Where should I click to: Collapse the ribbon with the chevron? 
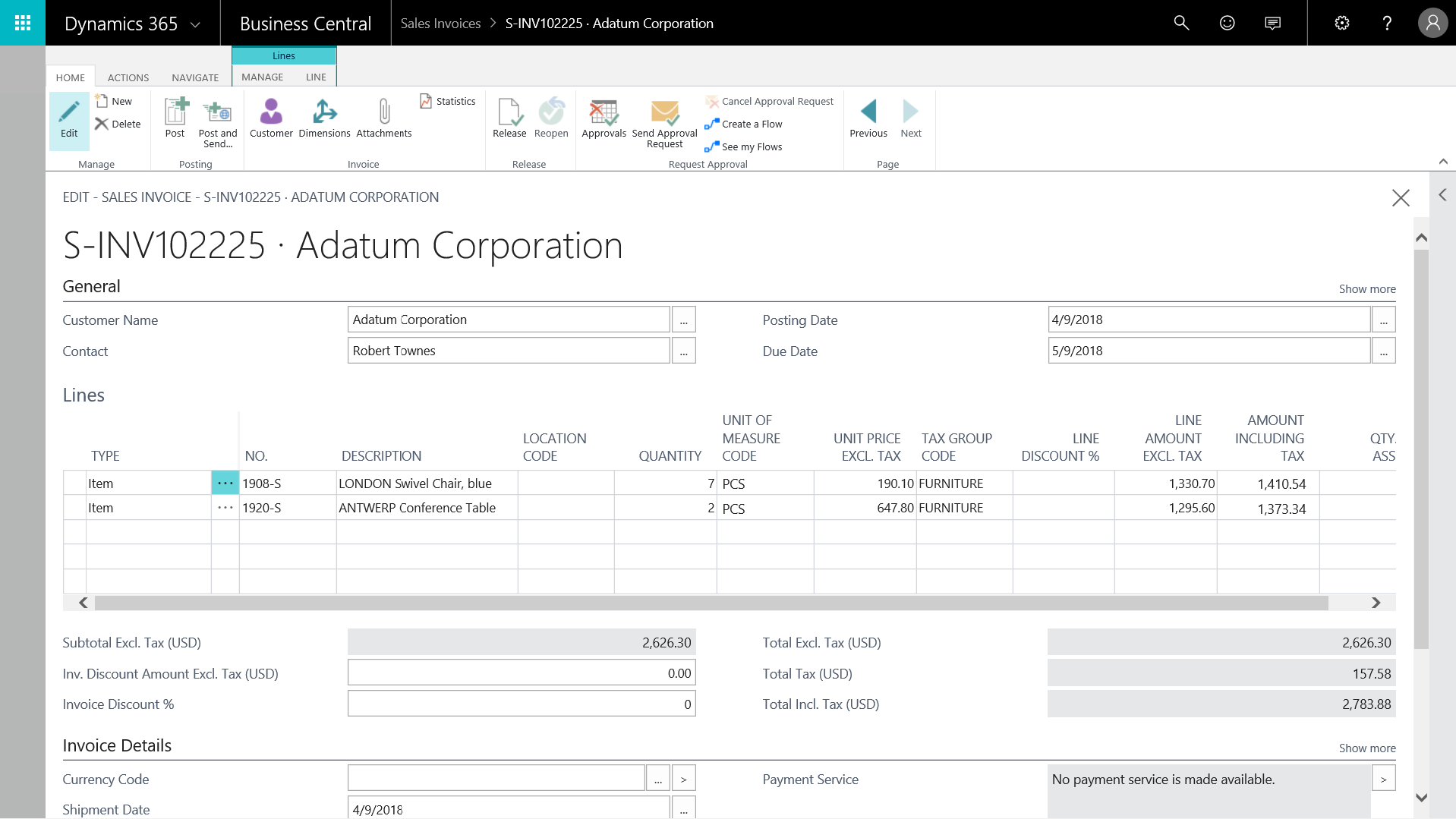click(x=1443, y=162)
